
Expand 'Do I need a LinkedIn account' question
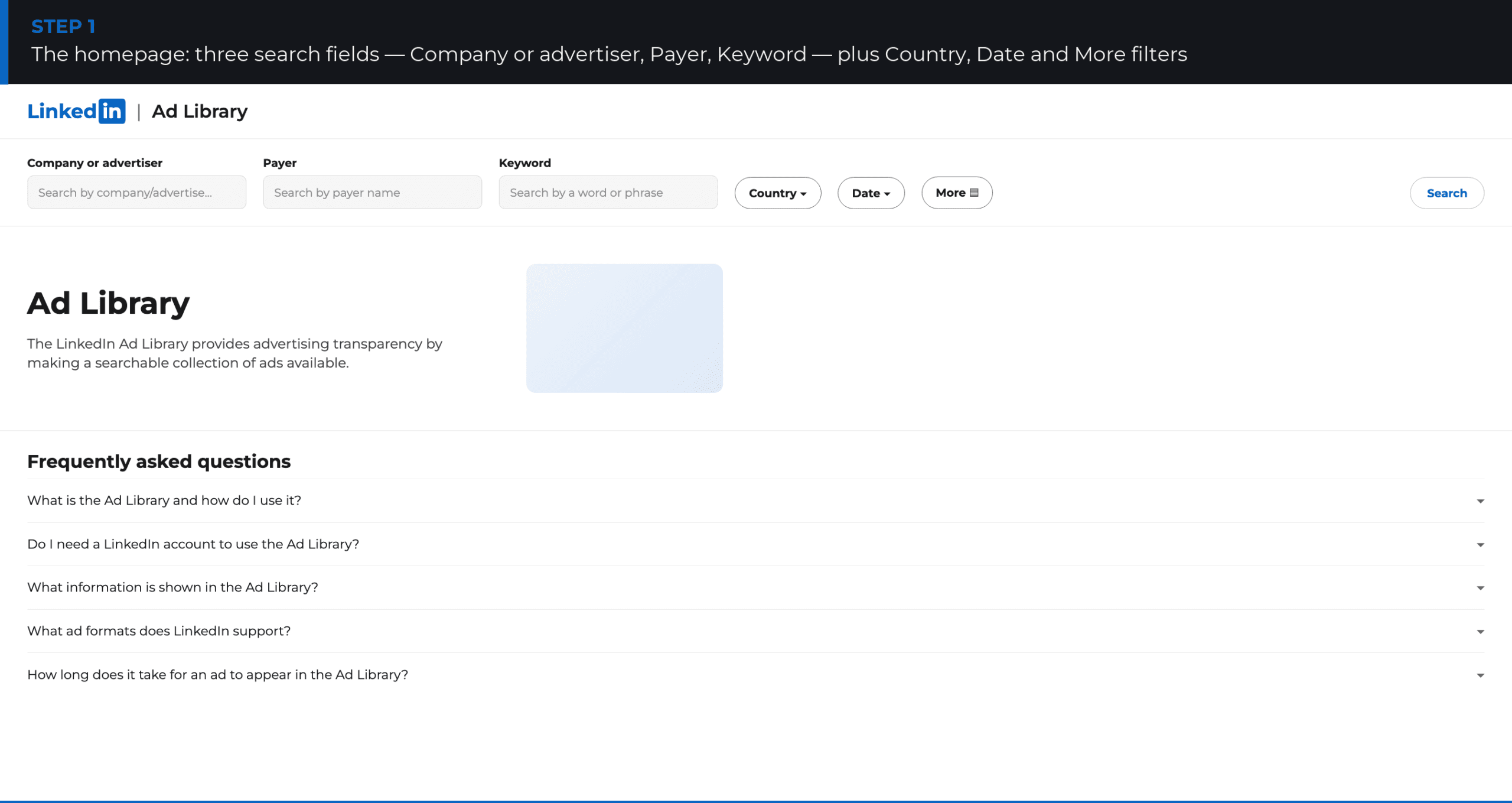point(755,544)
